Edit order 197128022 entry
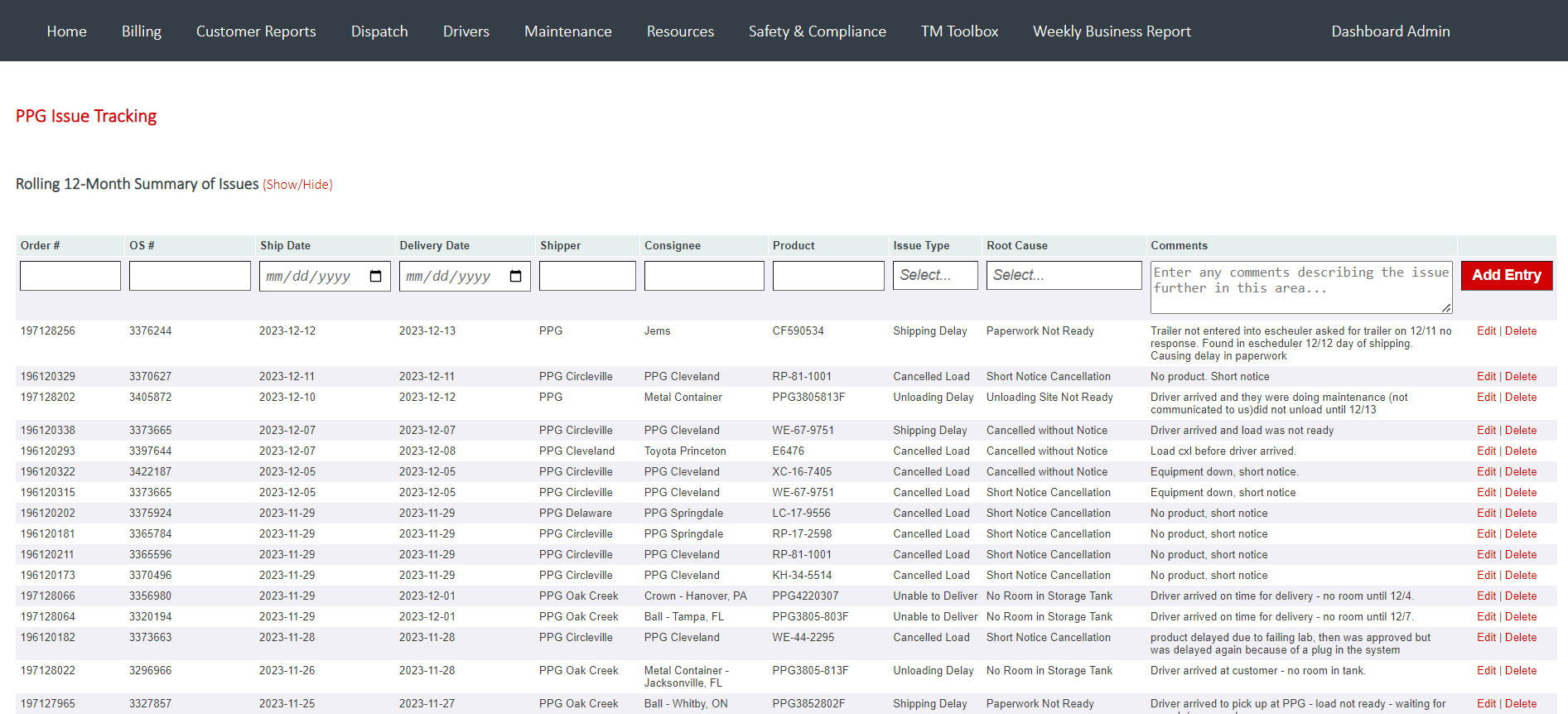This screenshot has height=714, width=1568. click(1486, 670)
